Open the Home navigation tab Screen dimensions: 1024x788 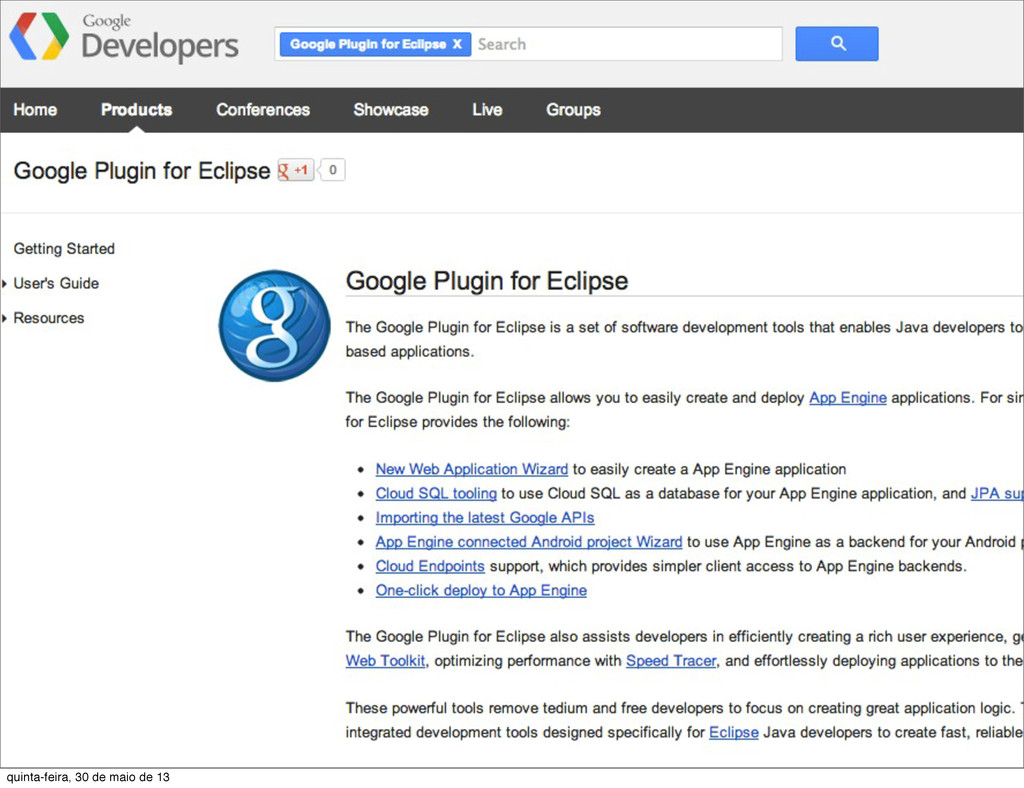tap(35, 110)
